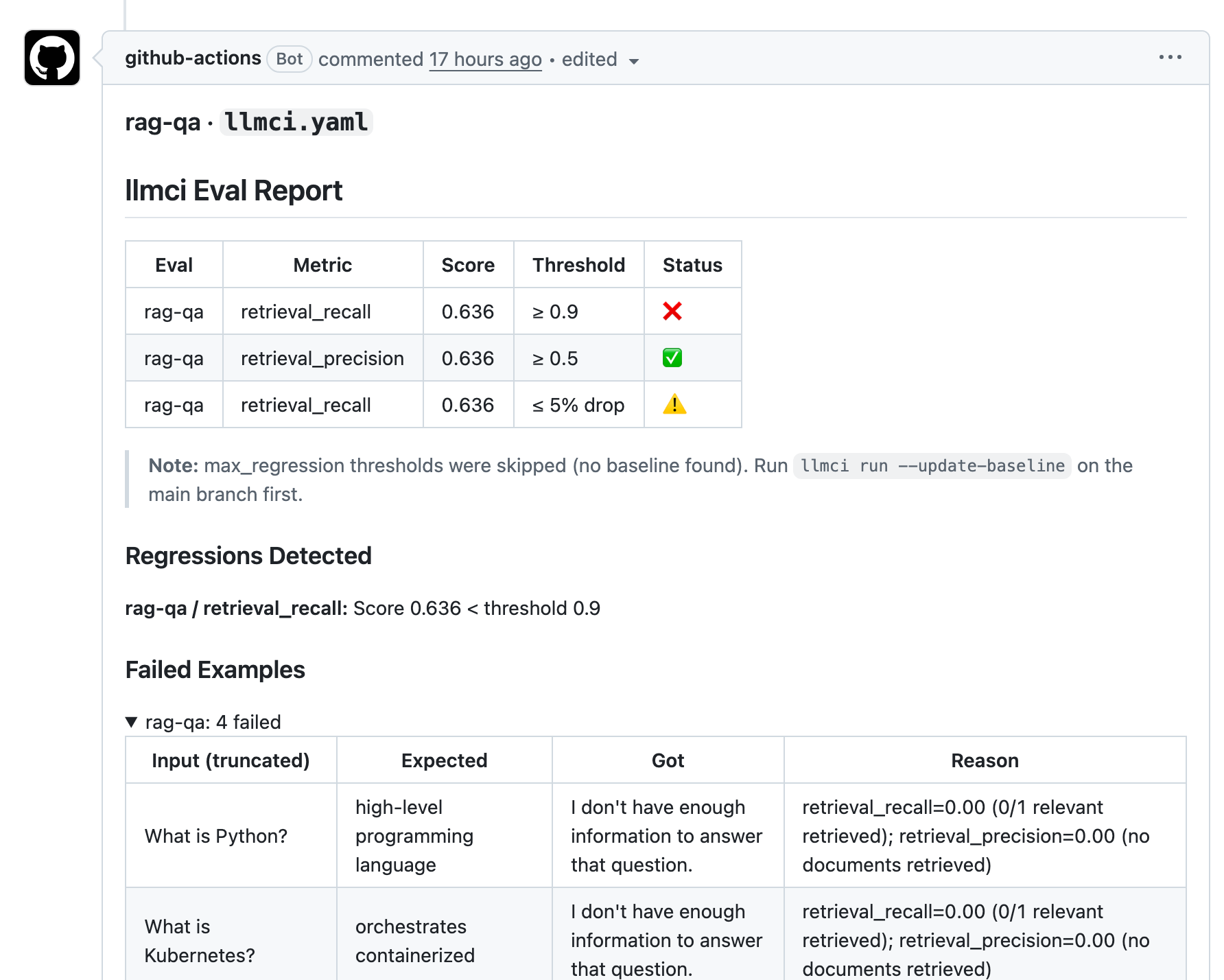
Task: Click the Metric column header
Action: (x=322, y=265)
